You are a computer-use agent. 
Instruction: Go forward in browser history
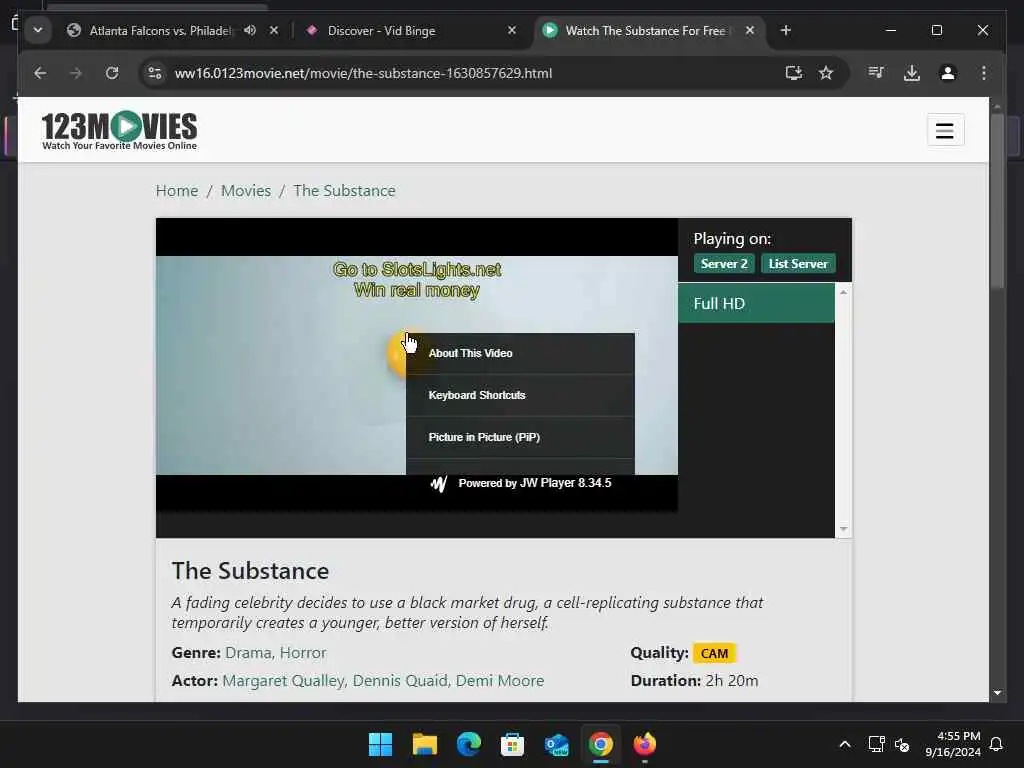point(76,73)
